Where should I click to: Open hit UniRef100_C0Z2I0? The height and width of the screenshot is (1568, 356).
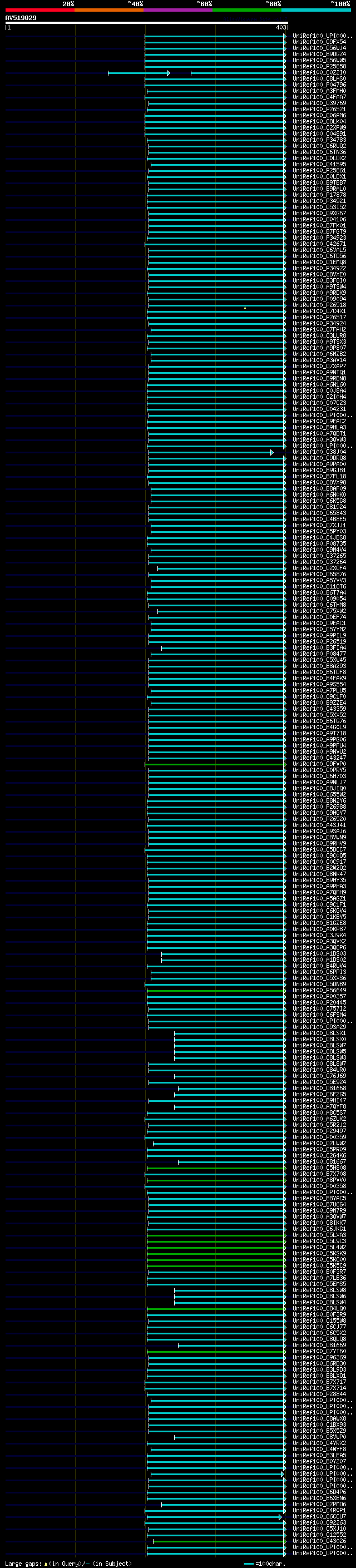click(319, 72)
